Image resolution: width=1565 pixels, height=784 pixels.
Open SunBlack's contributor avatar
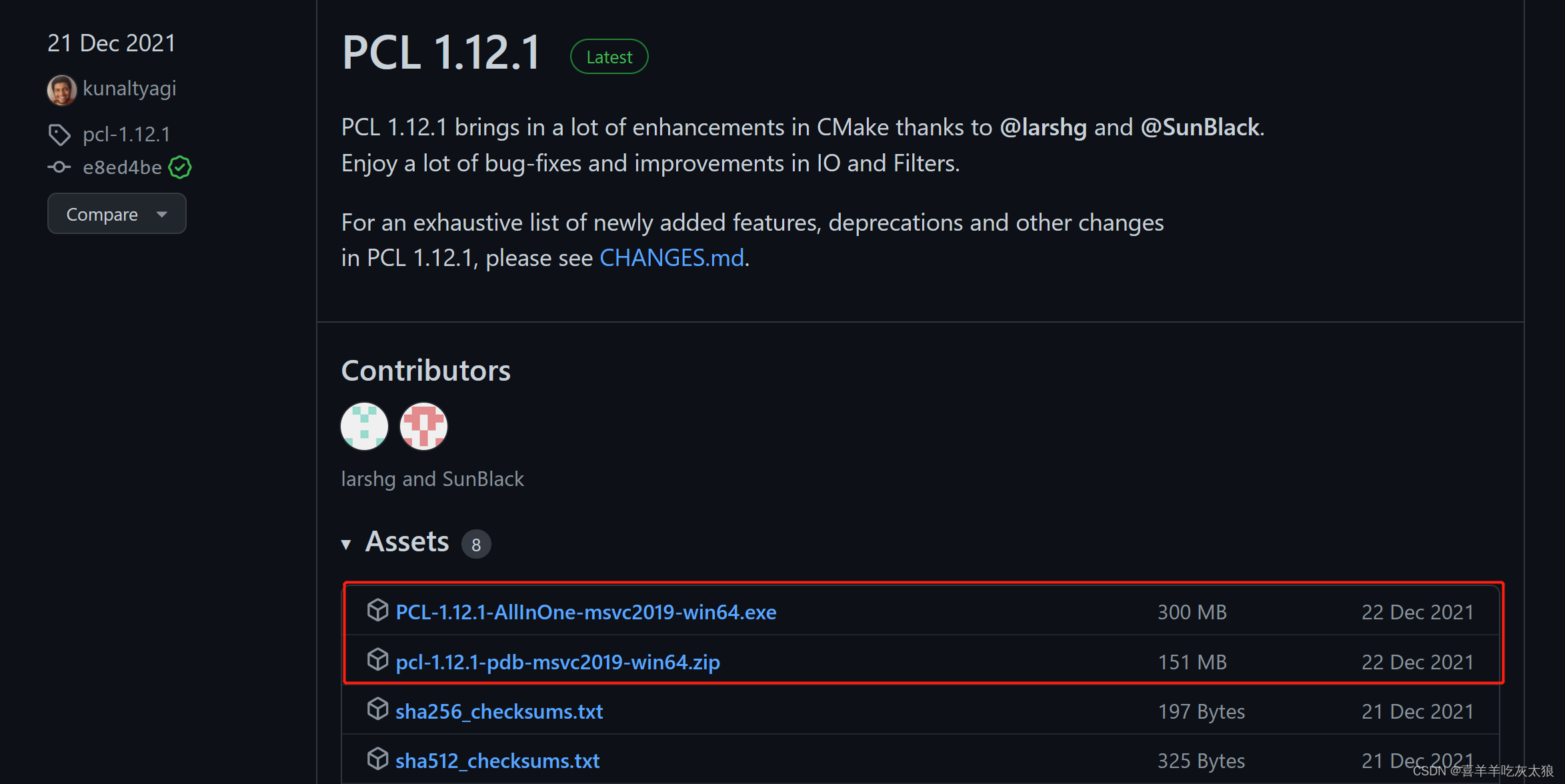coord(423,426)
